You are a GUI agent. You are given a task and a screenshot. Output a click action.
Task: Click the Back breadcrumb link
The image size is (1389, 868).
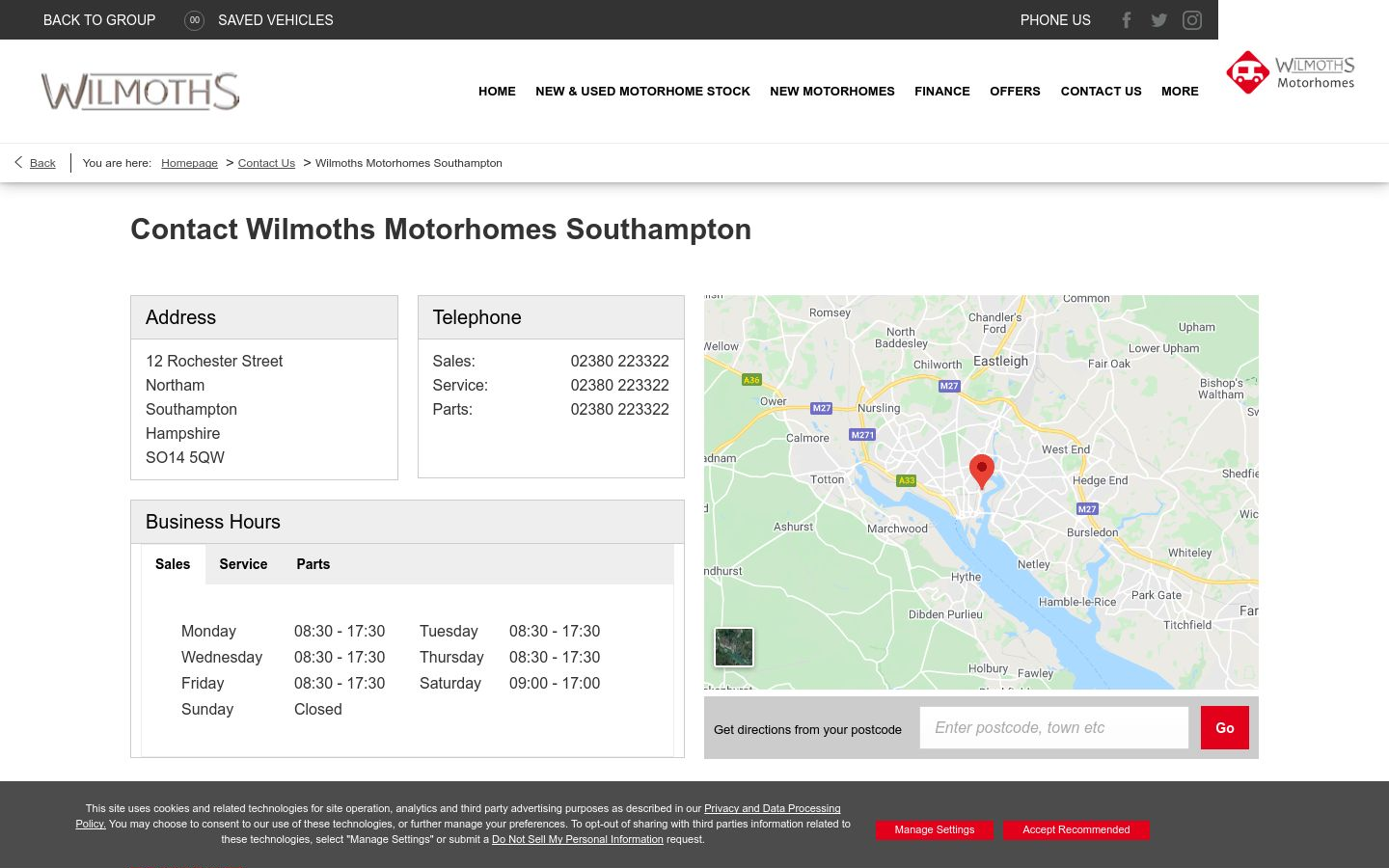pyautogui.click(x=42, y=163)
